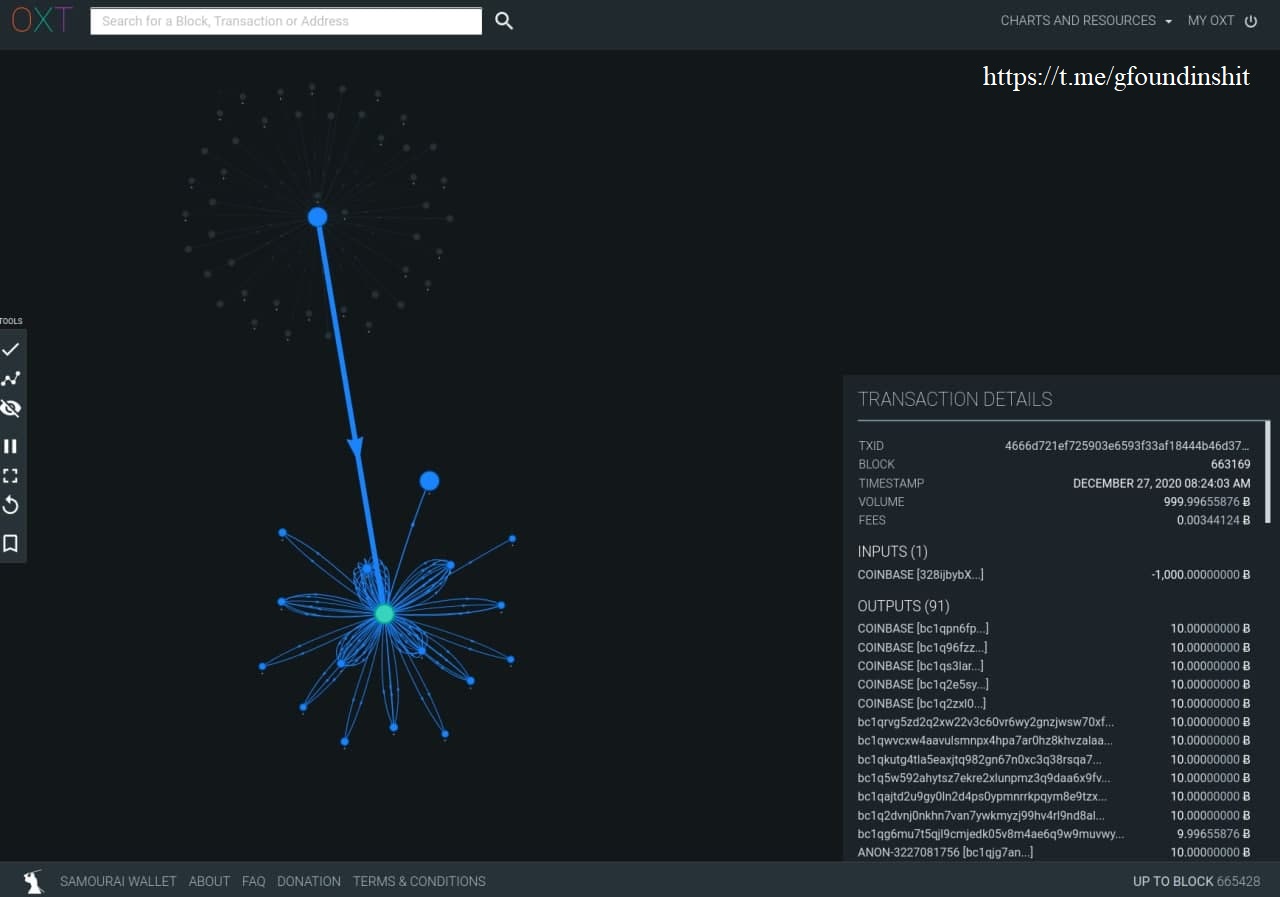
Task: Bookmark this transaction graph
Action: tap(11, 543)
